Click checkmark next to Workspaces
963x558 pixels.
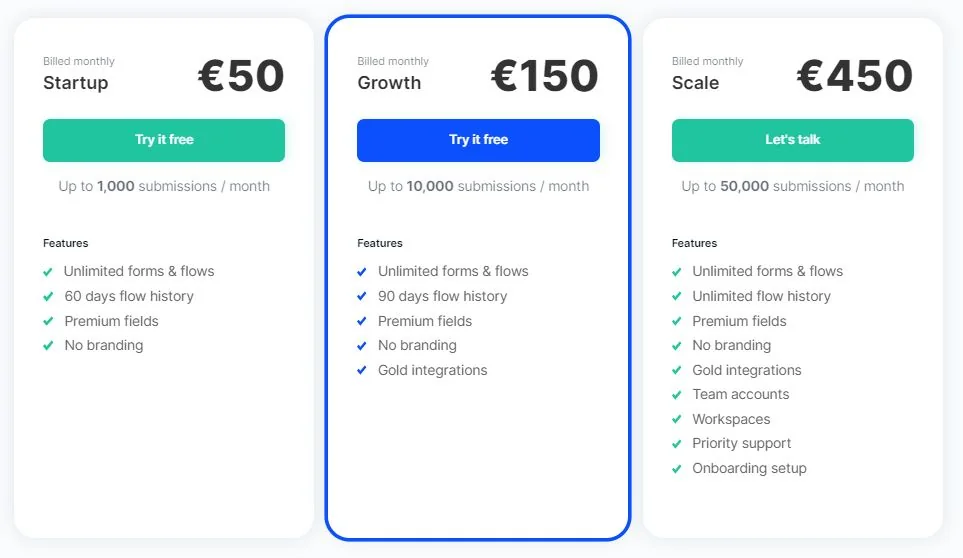coord(677,420)
